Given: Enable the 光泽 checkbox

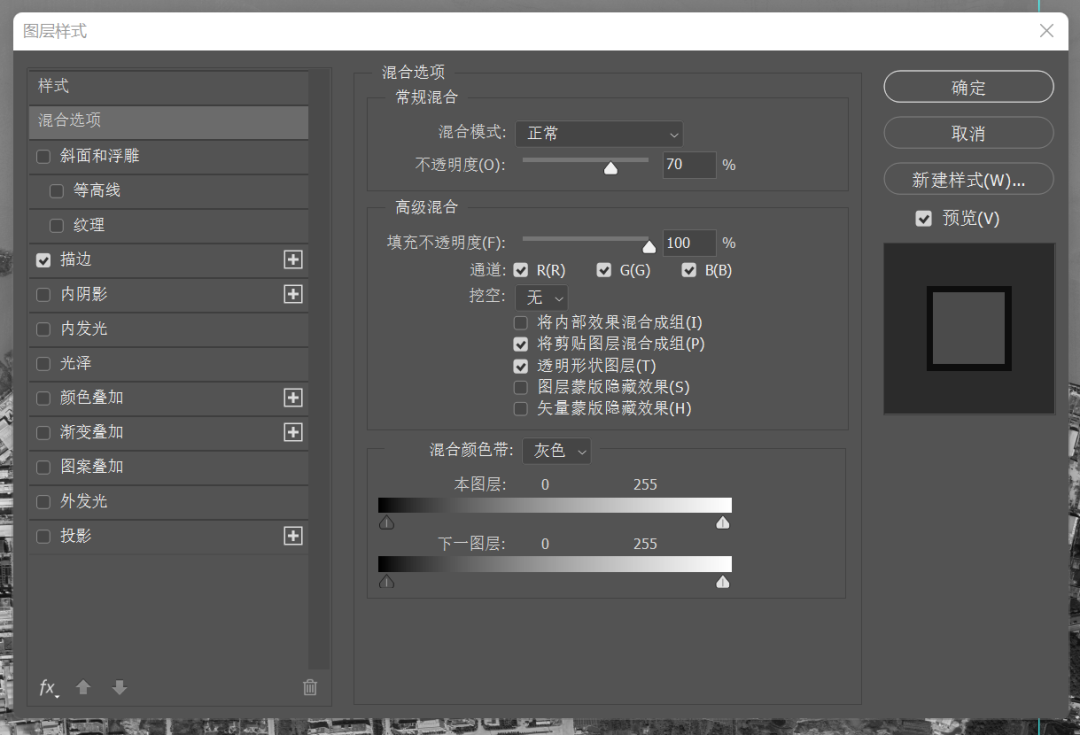Looking at the screenshot, I should tap(43, 364).
